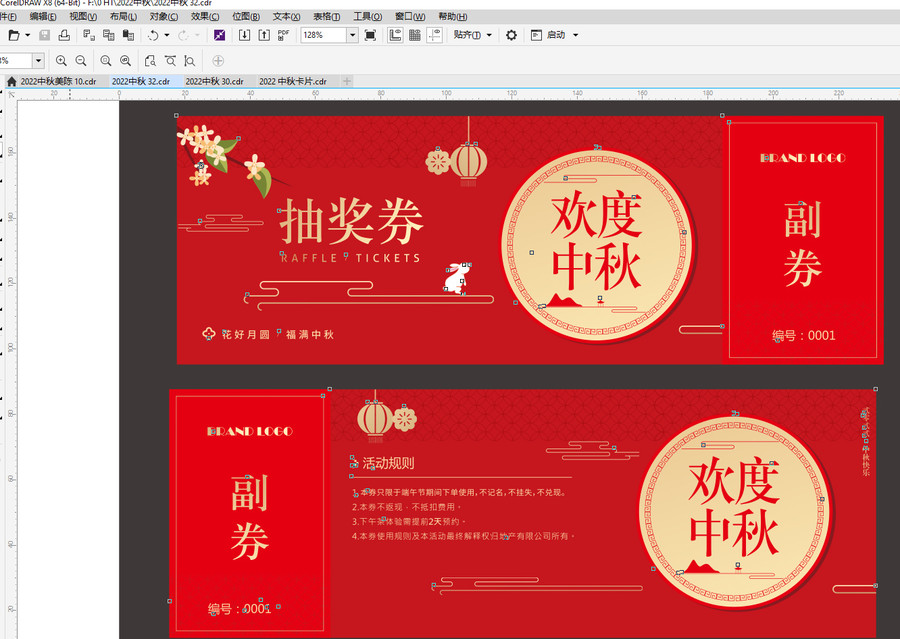The width and height of the screenshot is (900, 639).
Task: Click the Copy icon in toolbar
Action: (x=108, y=35)
